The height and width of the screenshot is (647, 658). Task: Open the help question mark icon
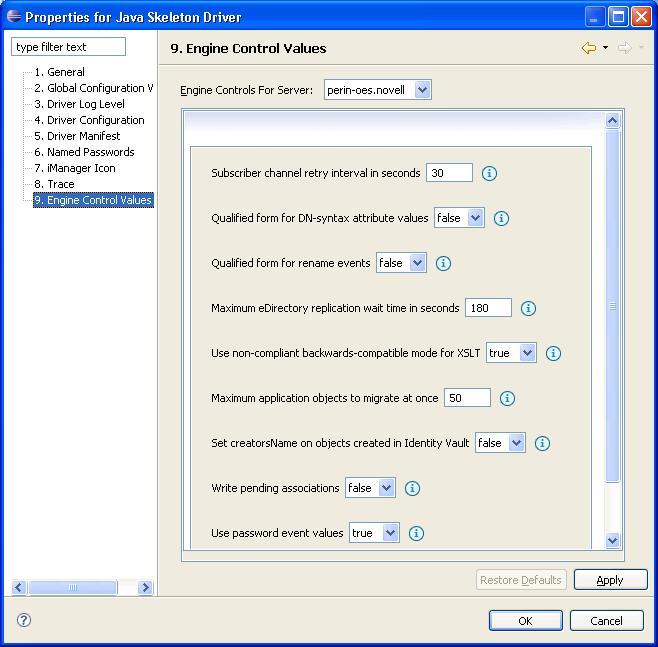[24, 620]
